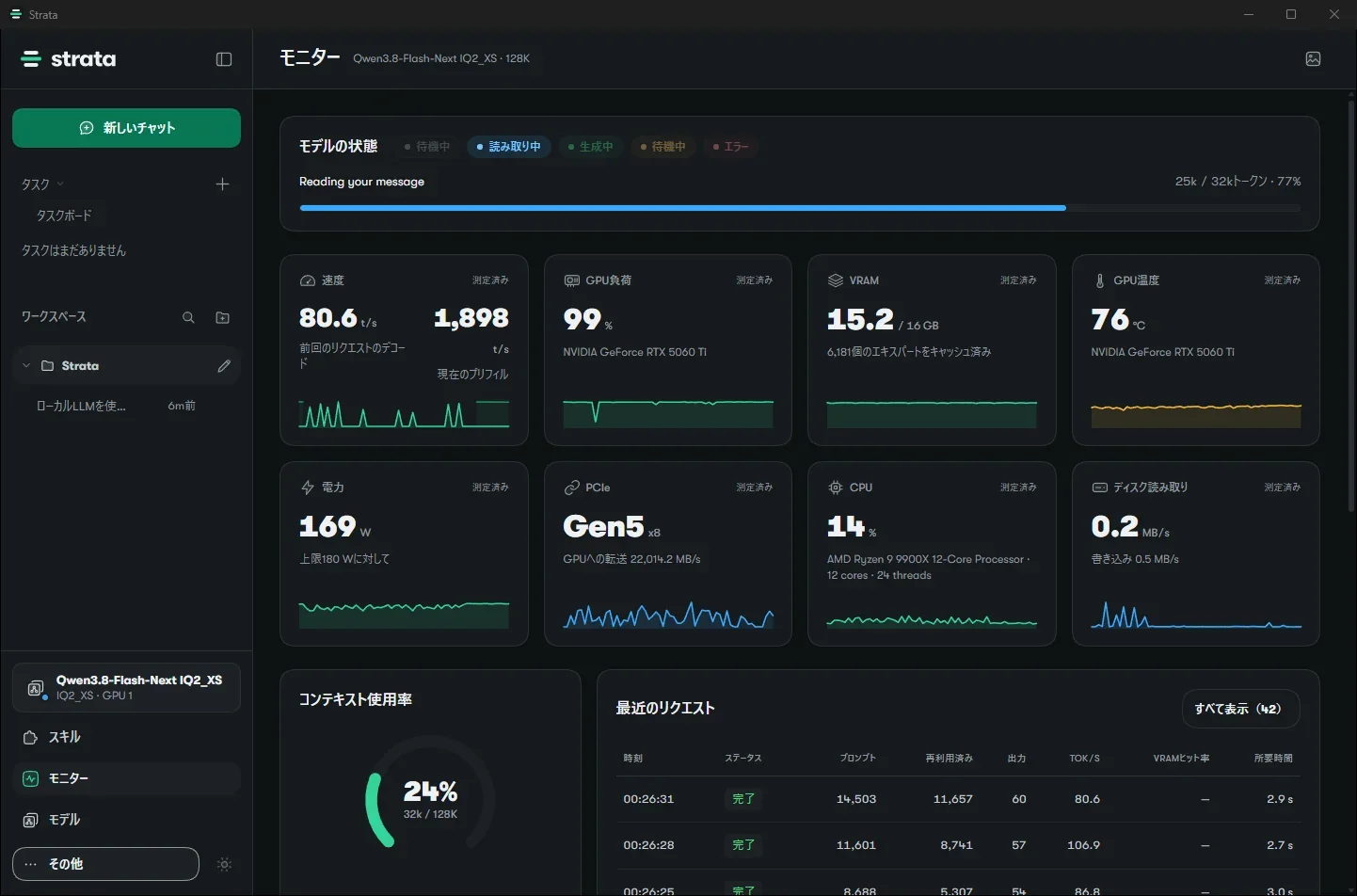
Task: Click the Strata workspace folder icon
Action: pyautogui.click(x=47, y=366)
